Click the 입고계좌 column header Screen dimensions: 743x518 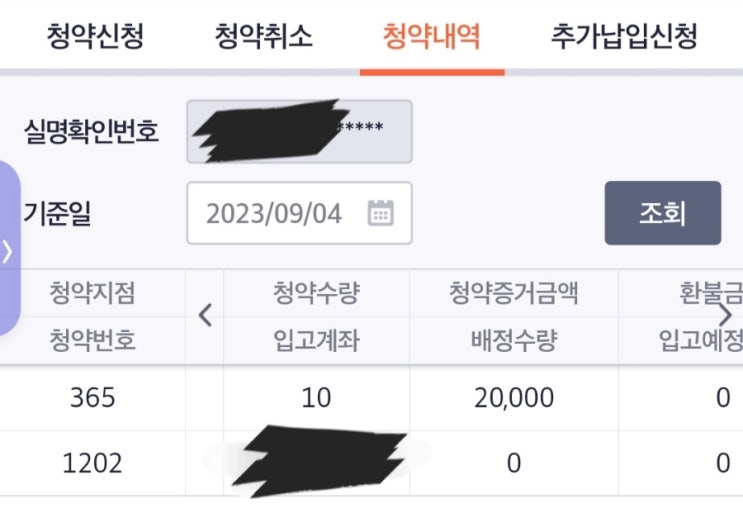[x=315, y=341]
